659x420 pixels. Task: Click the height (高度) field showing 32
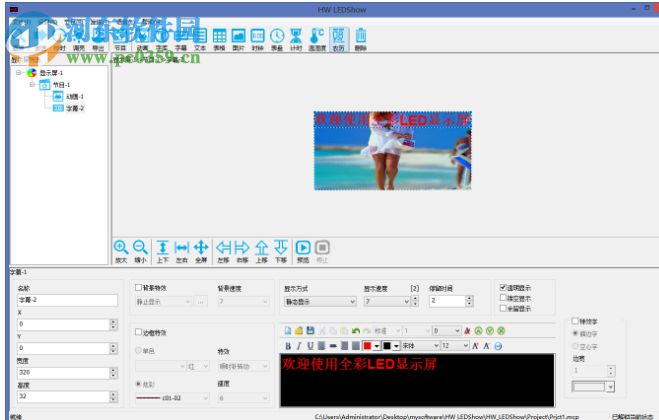tap(63, 396)
